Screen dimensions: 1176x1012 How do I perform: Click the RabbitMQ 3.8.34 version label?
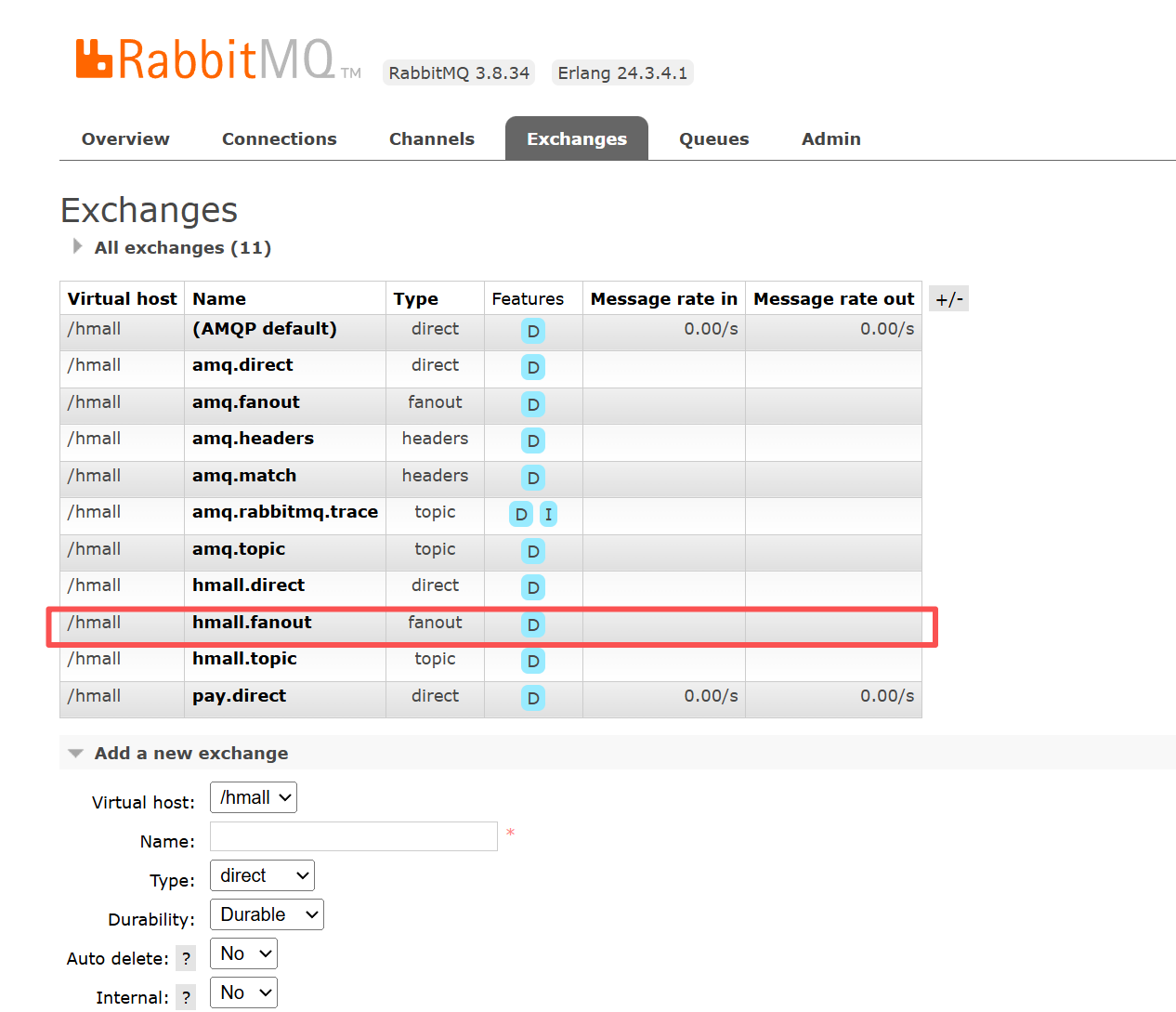coord(459,73)
